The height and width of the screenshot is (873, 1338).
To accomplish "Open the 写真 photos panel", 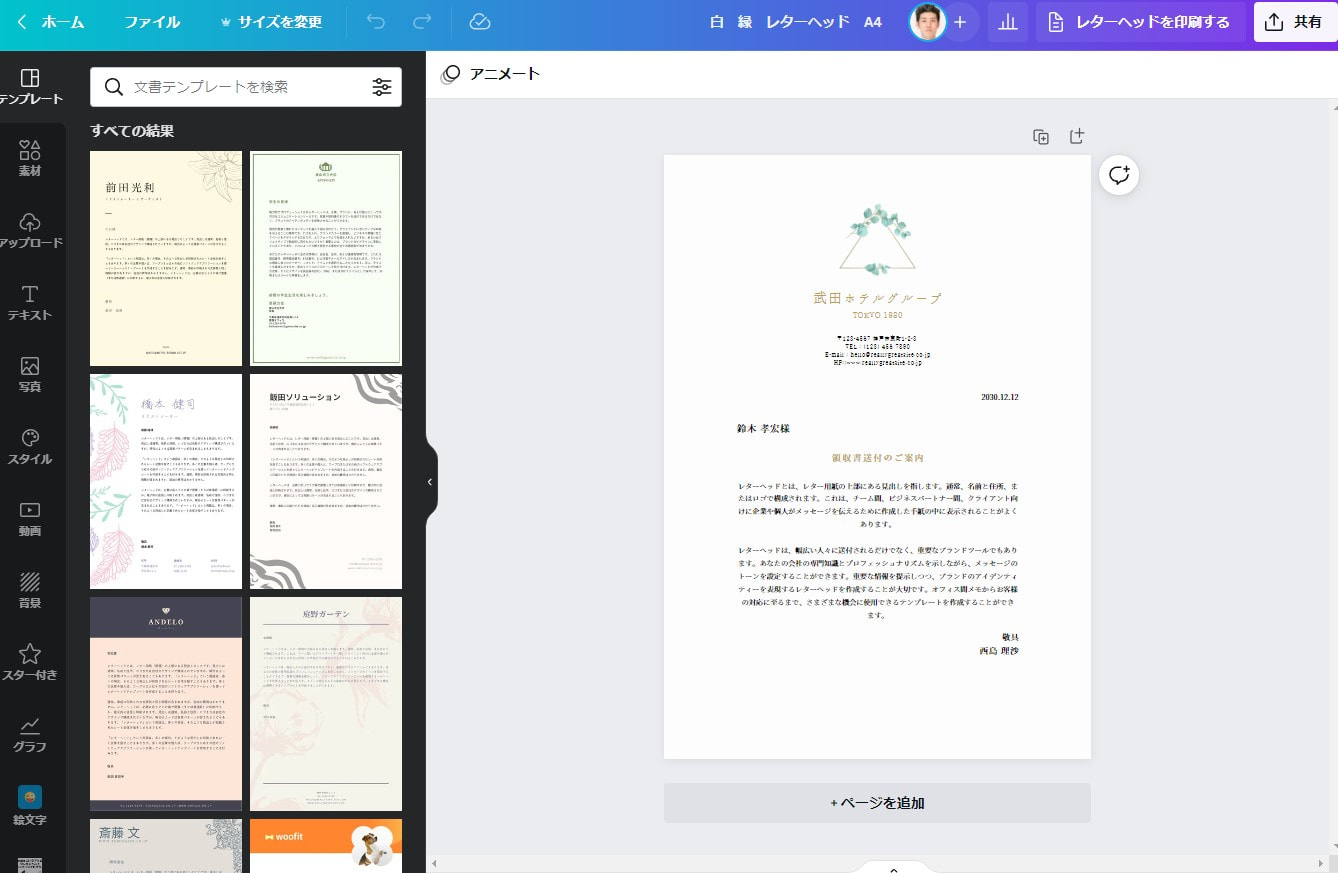I will coord(30,375).
